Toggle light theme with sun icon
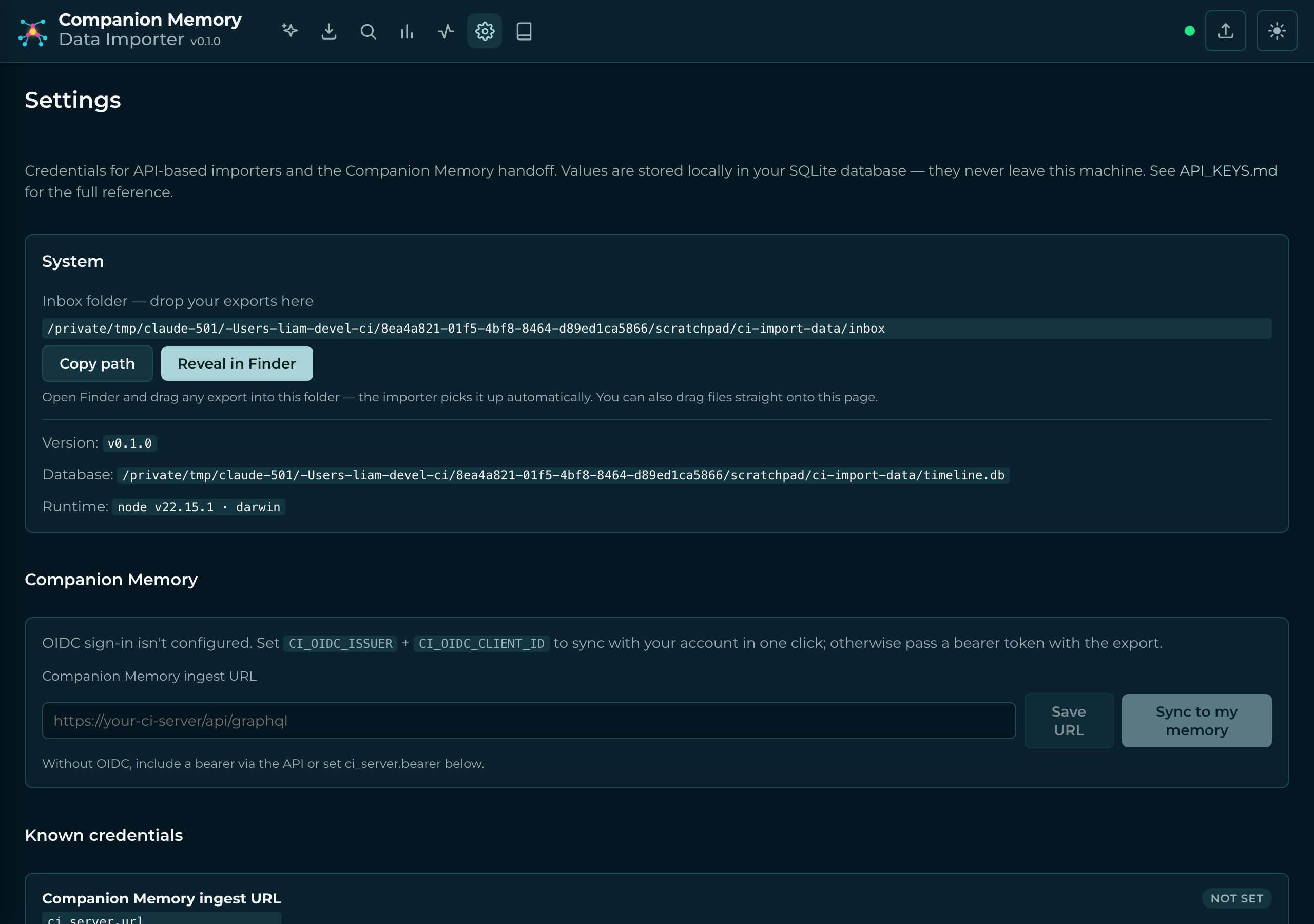The height and width of the screenshot is (924, 1314). point(1276,31)
